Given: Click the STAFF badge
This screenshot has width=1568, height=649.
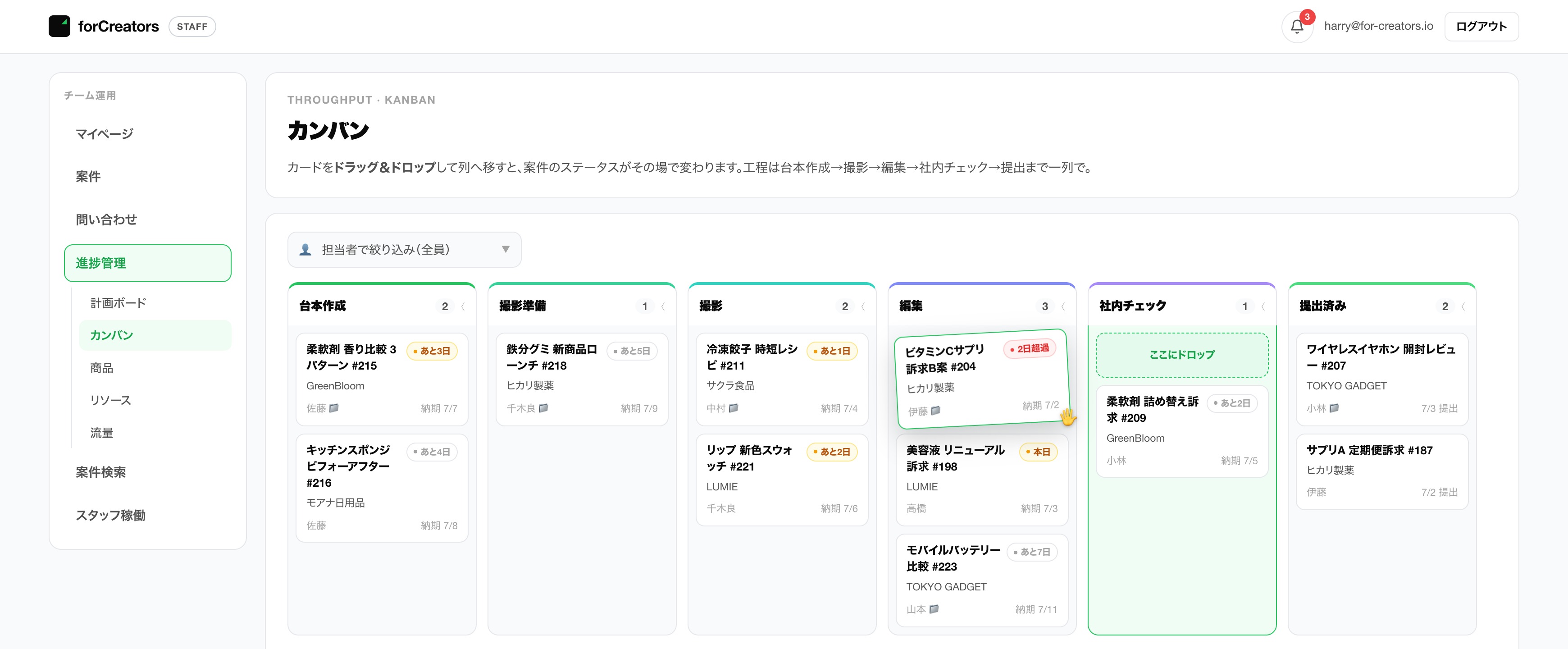Looking at the screenshot, I should click(192, 26).
